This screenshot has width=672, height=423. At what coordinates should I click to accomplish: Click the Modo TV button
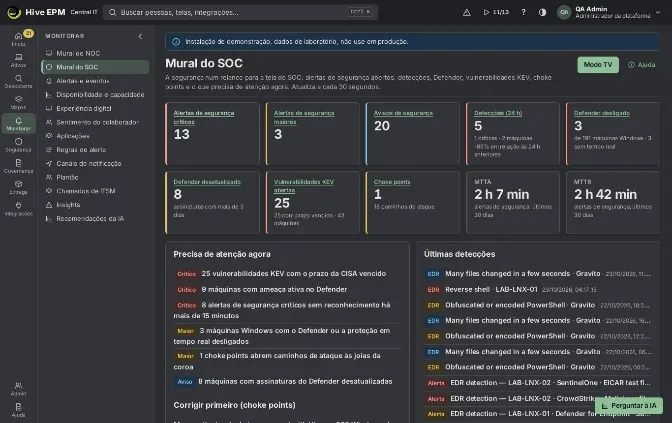[x=598, y=65]
